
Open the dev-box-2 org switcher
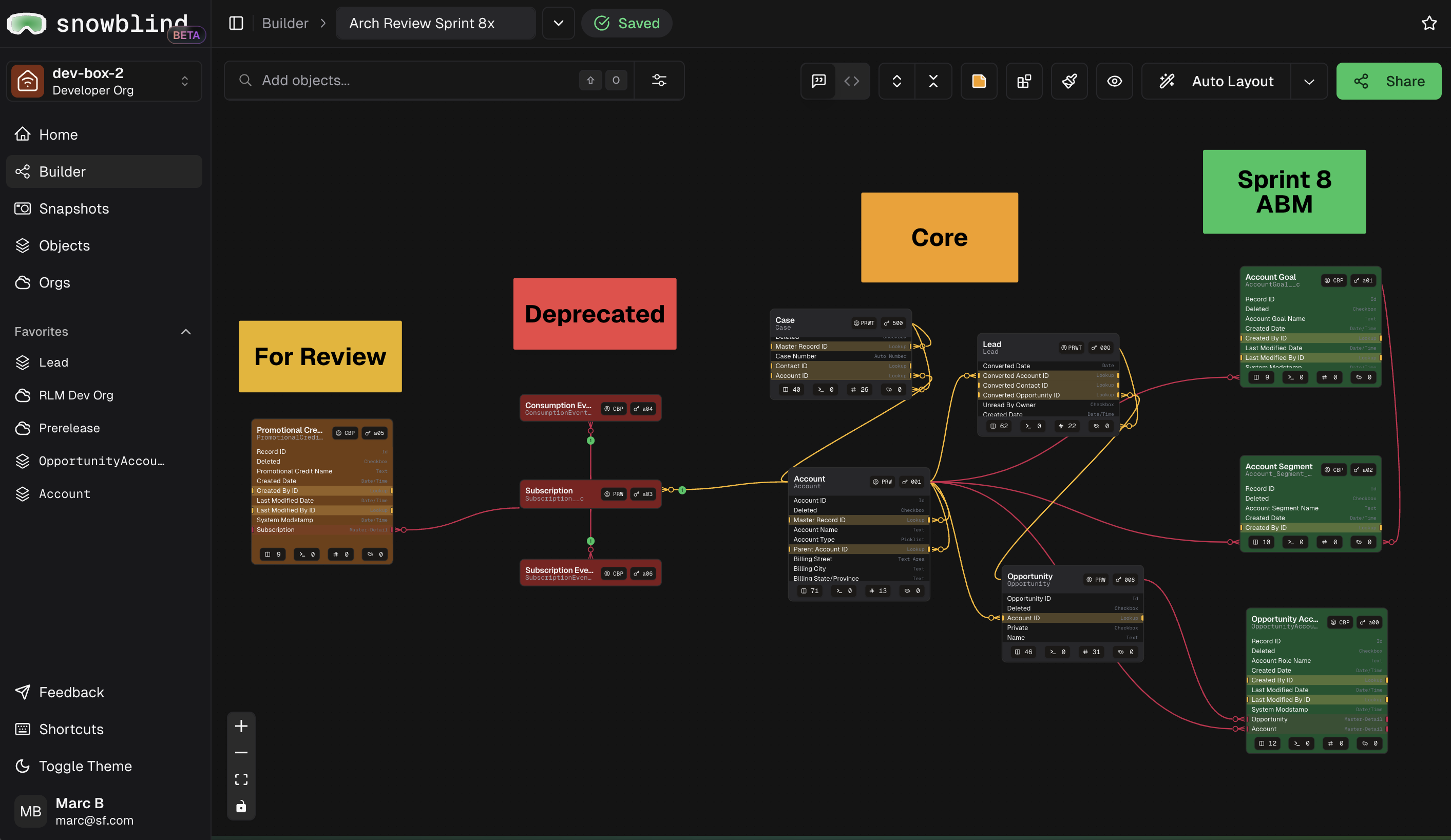click(x=104, y=81)
